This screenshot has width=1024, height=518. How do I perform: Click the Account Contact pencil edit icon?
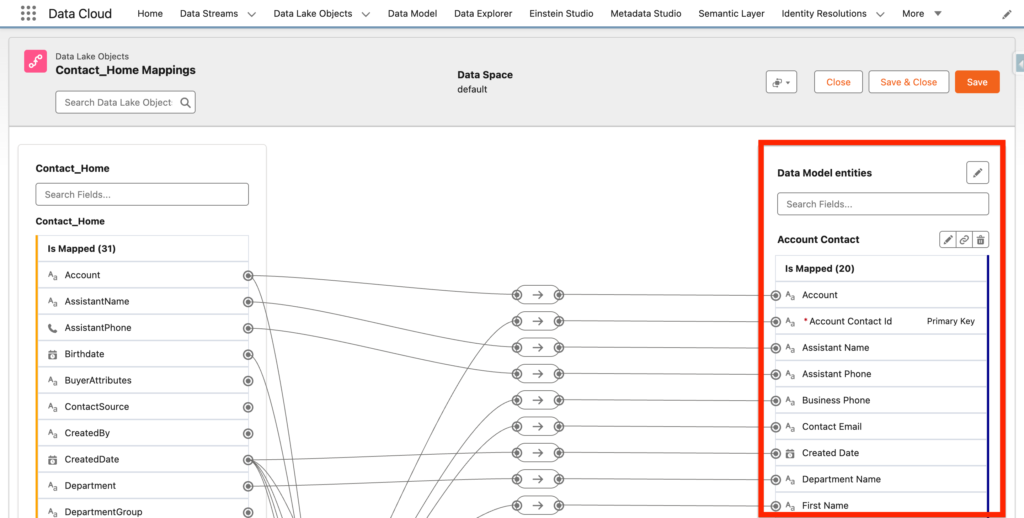pos(947,240)
